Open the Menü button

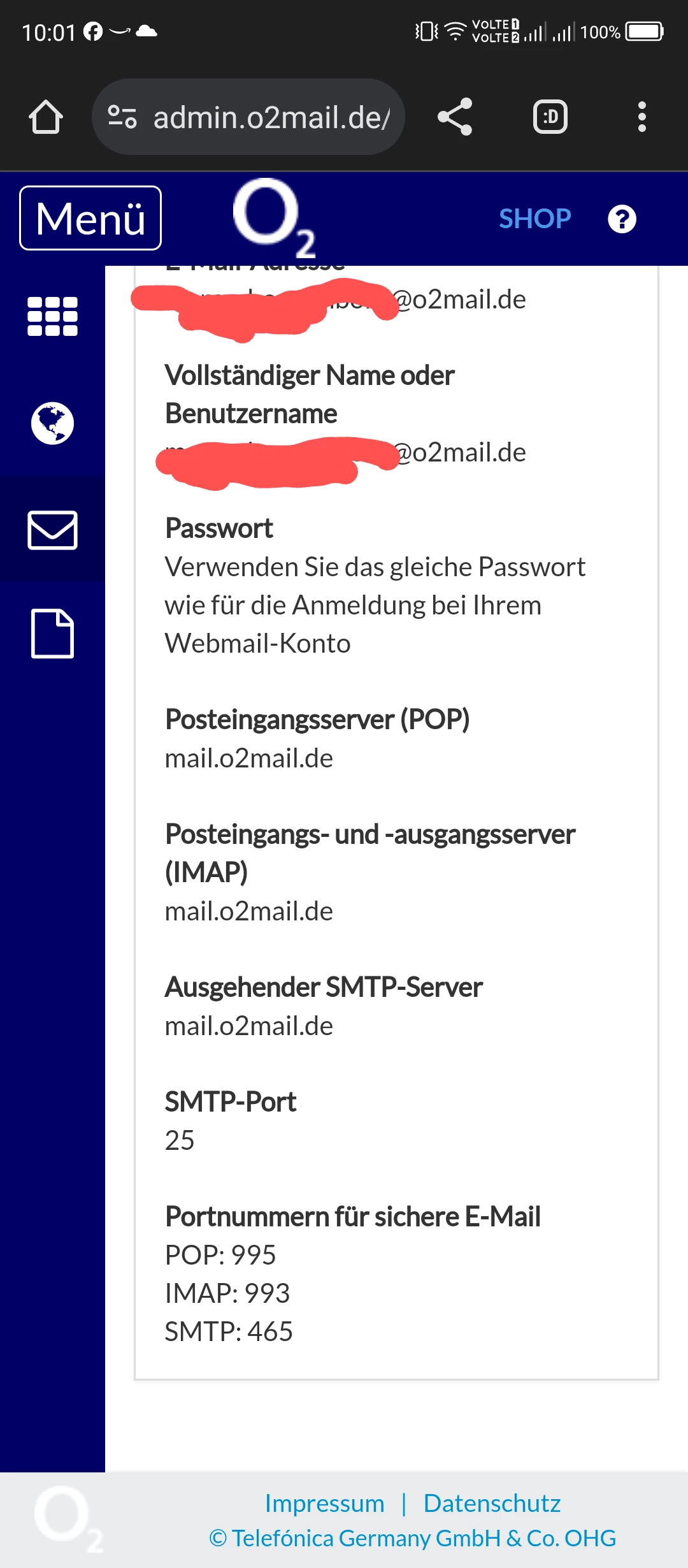point(90,218)
